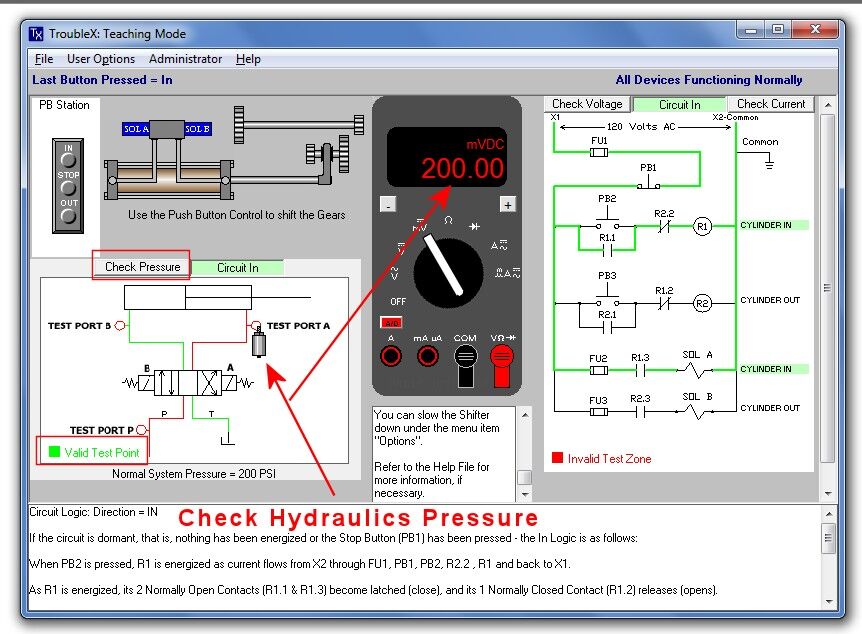The width and height of the screenshot is (862, 634).
Task: Click the mA uA input jack
Action: pos(428,356)
